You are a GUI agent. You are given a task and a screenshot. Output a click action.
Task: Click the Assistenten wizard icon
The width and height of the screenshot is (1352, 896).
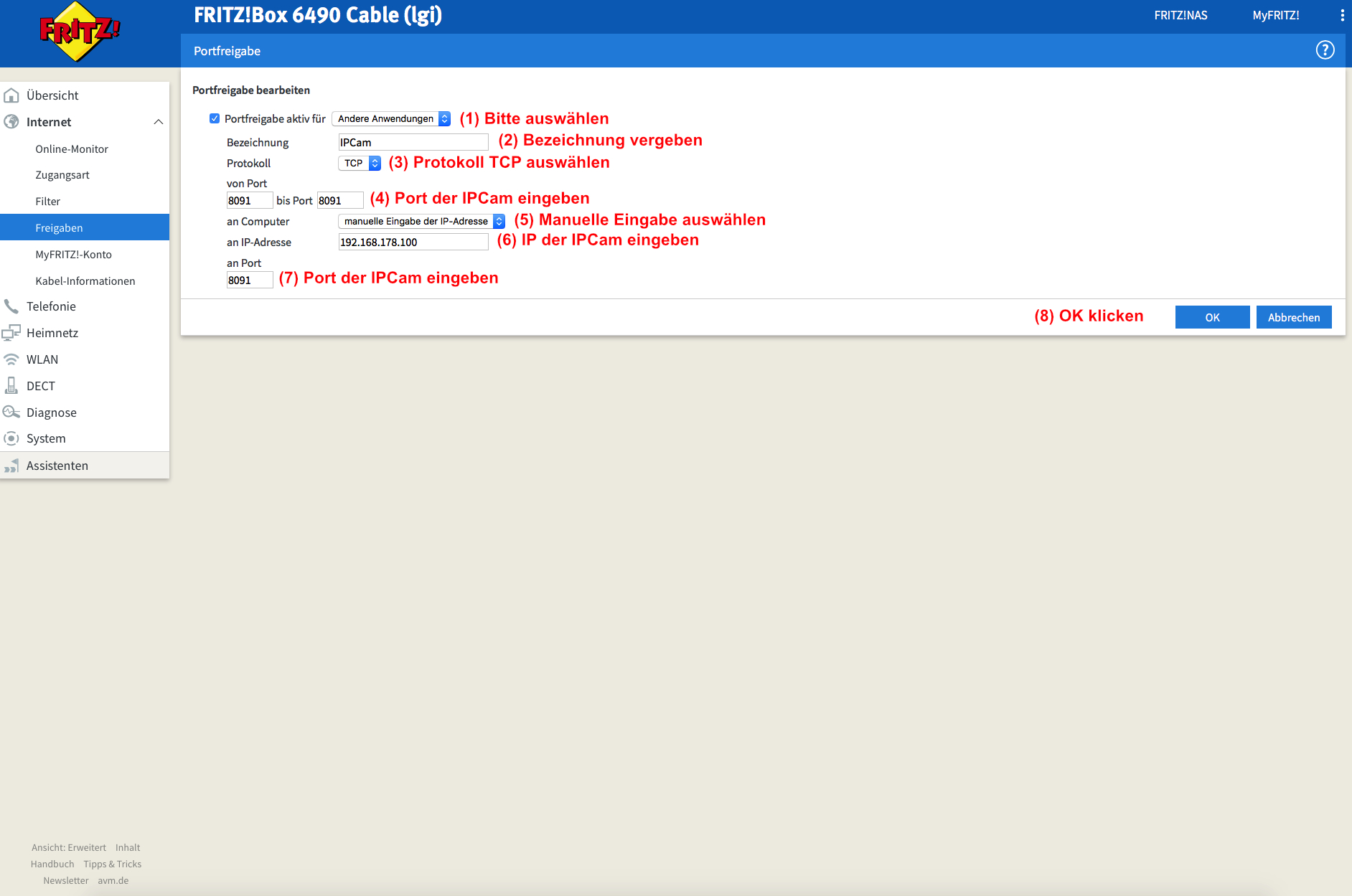(11, 466)
